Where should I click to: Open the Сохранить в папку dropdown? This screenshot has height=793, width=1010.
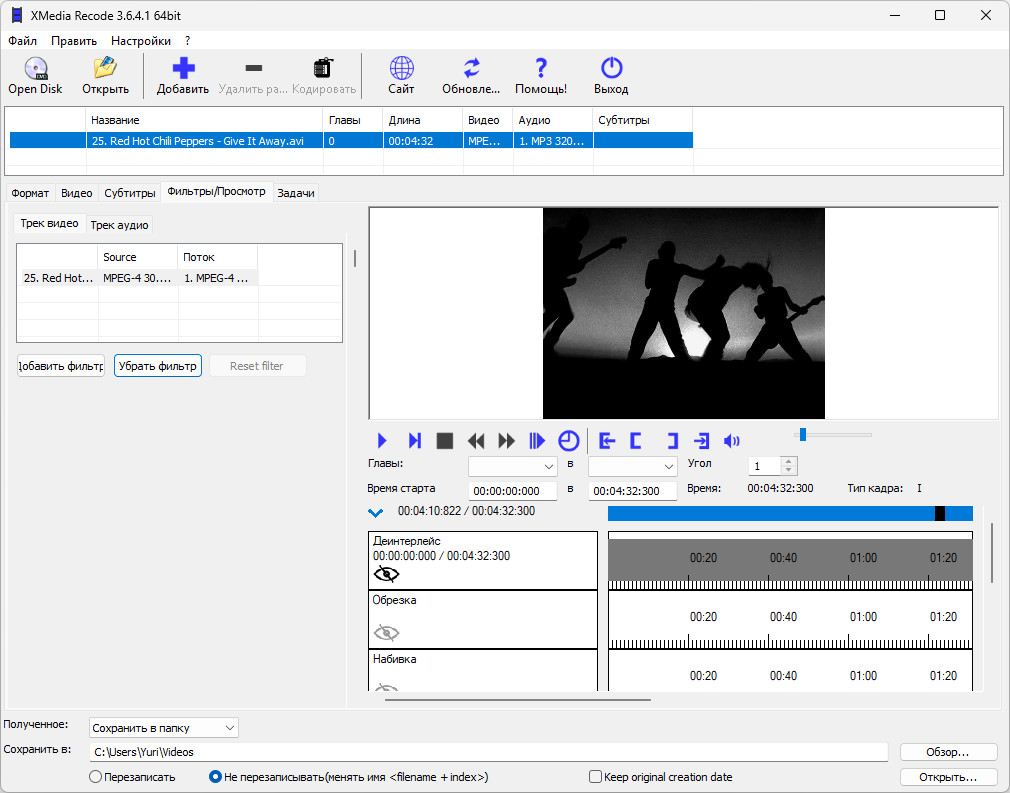pyautogui.click(x=164, y=728)
